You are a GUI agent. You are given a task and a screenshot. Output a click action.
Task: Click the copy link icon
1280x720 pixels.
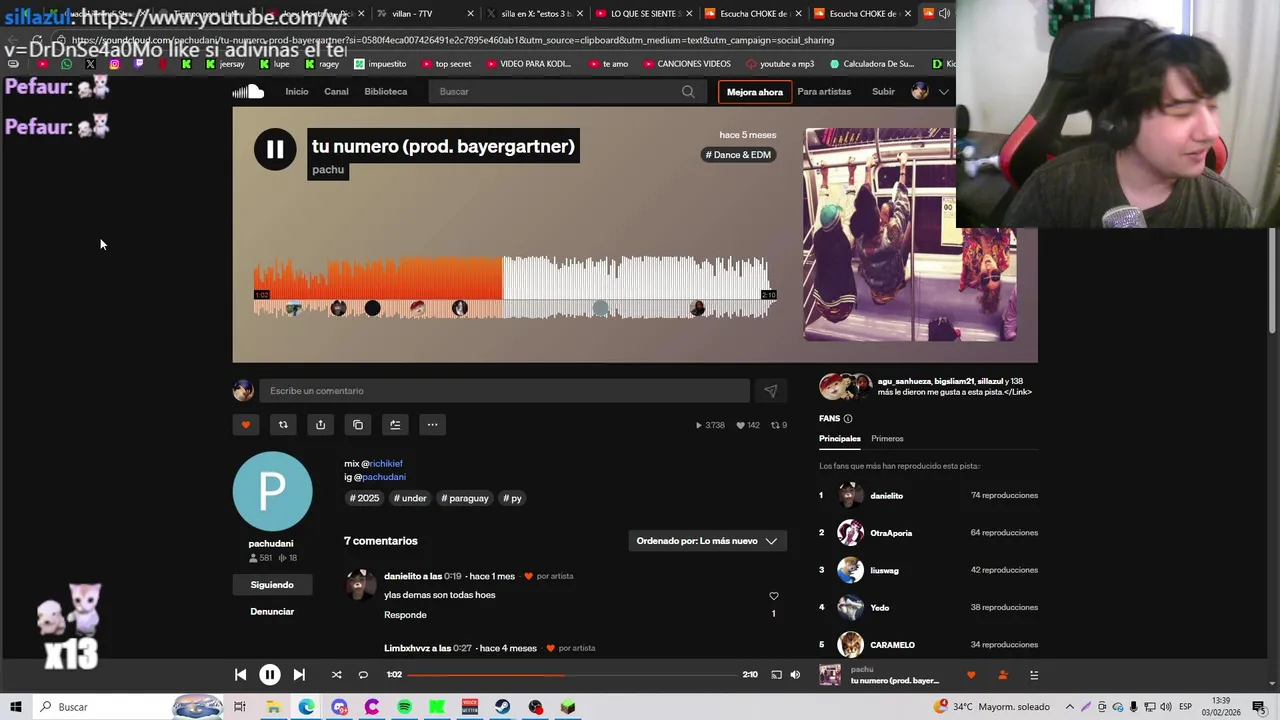(x=358, y=425)
